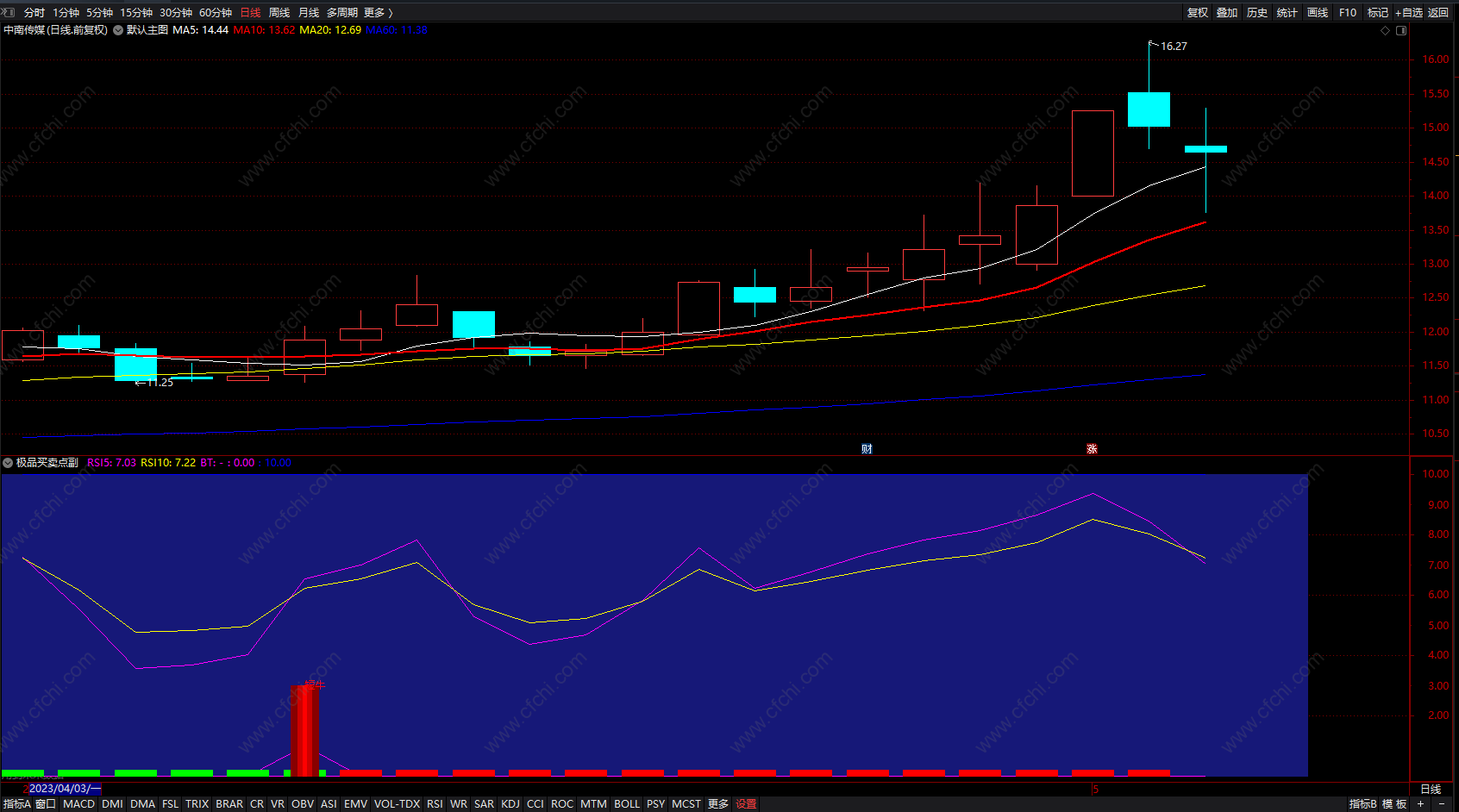
Task: Select the DMA indicator
Action: click(142, 803)
